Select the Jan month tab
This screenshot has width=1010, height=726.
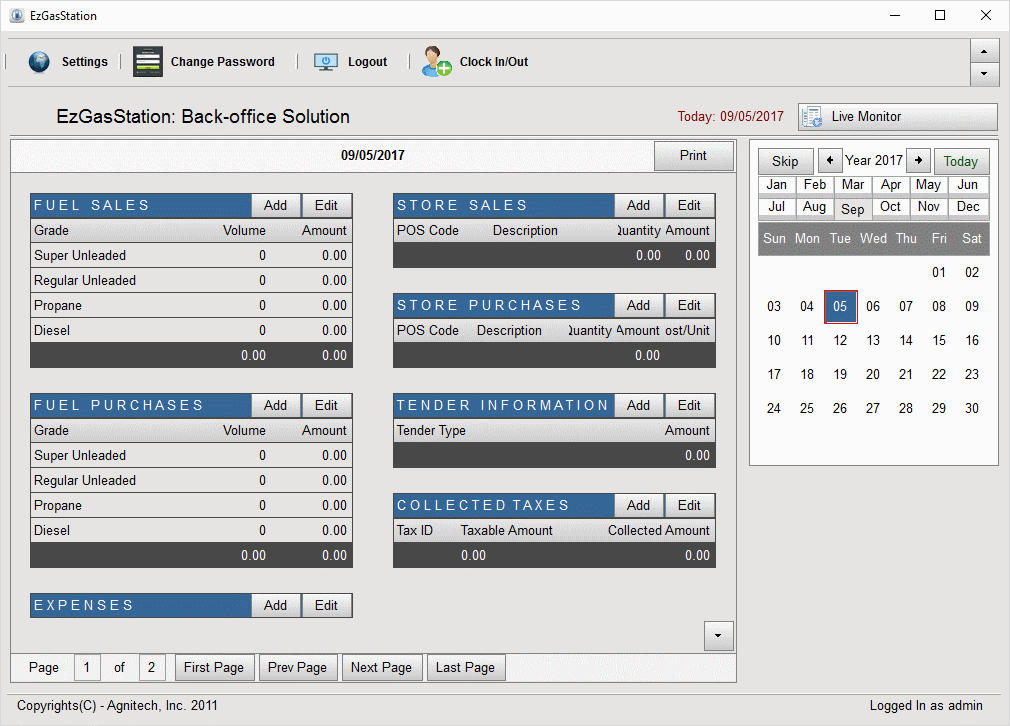click(x=777, y=185)
